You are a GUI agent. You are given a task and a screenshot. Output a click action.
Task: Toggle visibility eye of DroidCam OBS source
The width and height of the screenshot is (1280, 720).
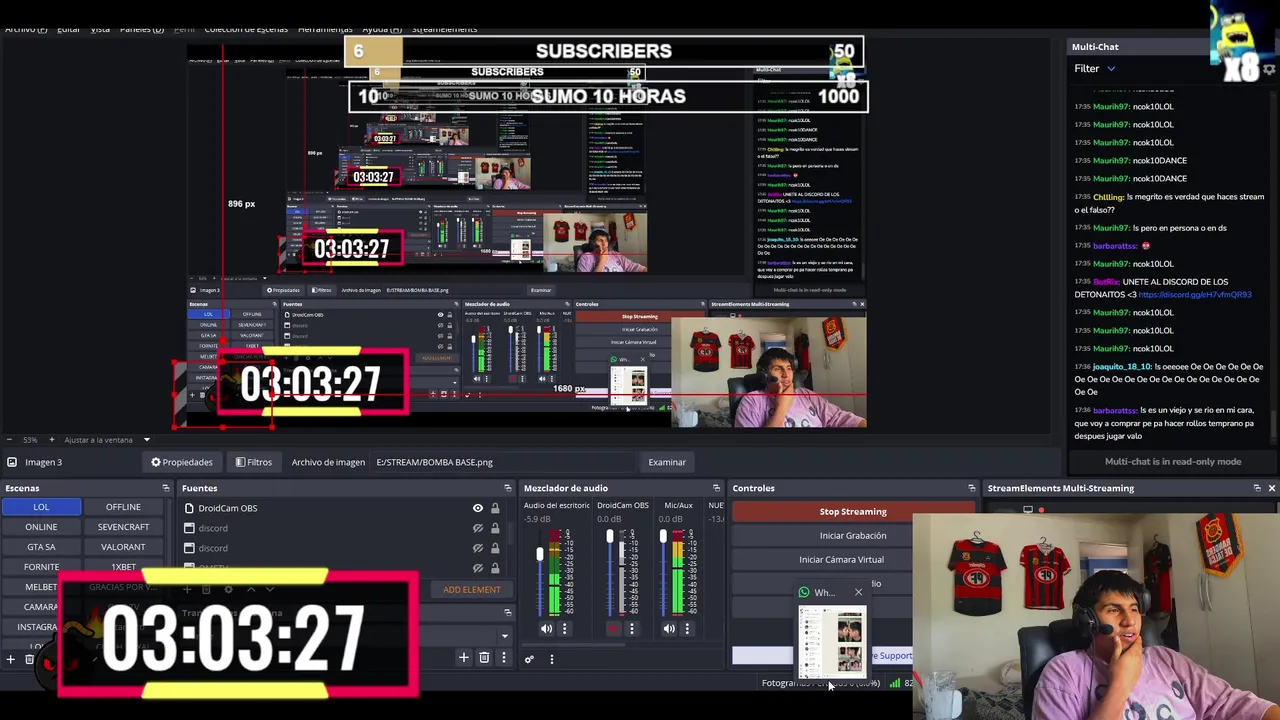click(478, 508)
